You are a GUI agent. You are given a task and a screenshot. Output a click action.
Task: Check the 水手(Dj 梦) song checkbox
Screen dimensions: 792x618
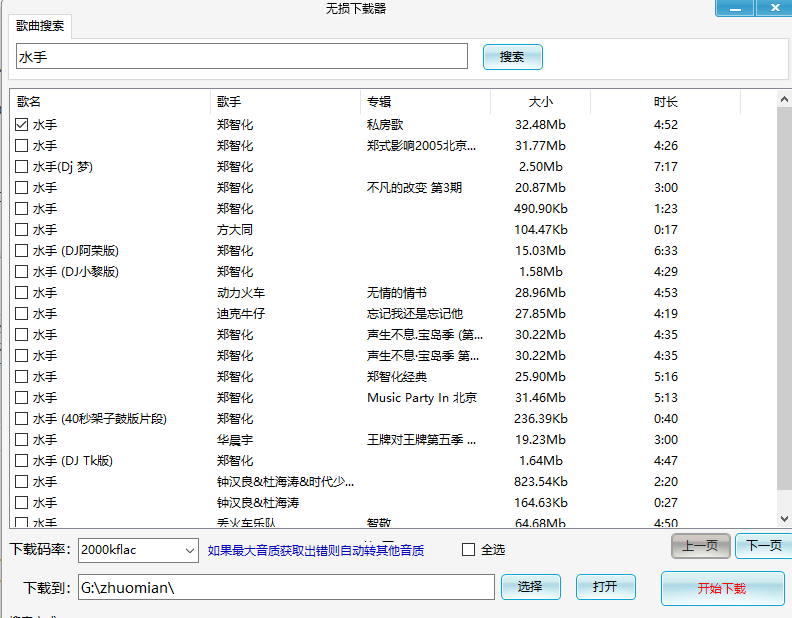pos(22,167)
